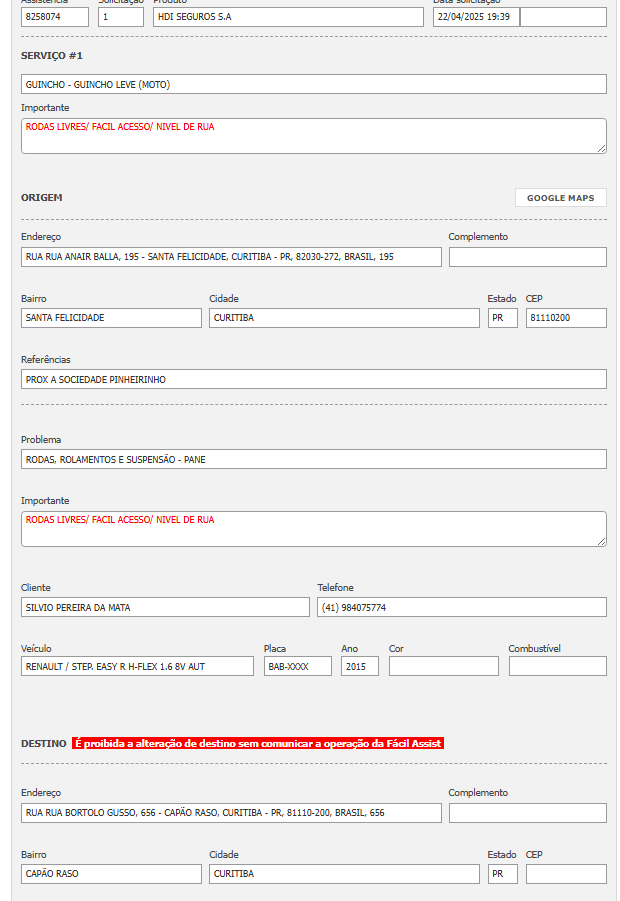
Task: Click the Assistência number field
Action: click(55, 17)
